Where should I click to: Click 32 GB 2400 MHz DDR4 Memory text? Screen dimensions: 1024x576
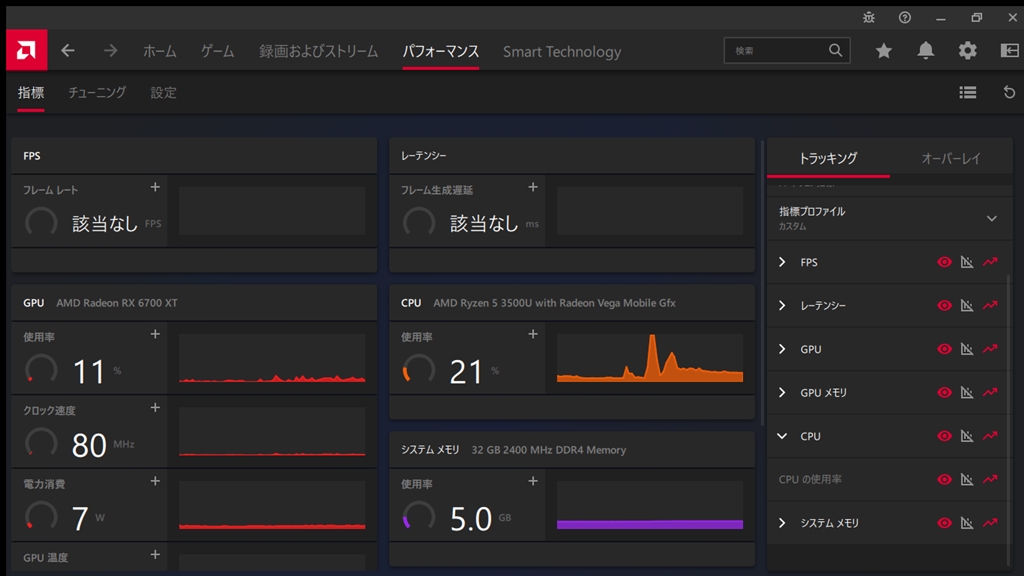click(549, 450)
